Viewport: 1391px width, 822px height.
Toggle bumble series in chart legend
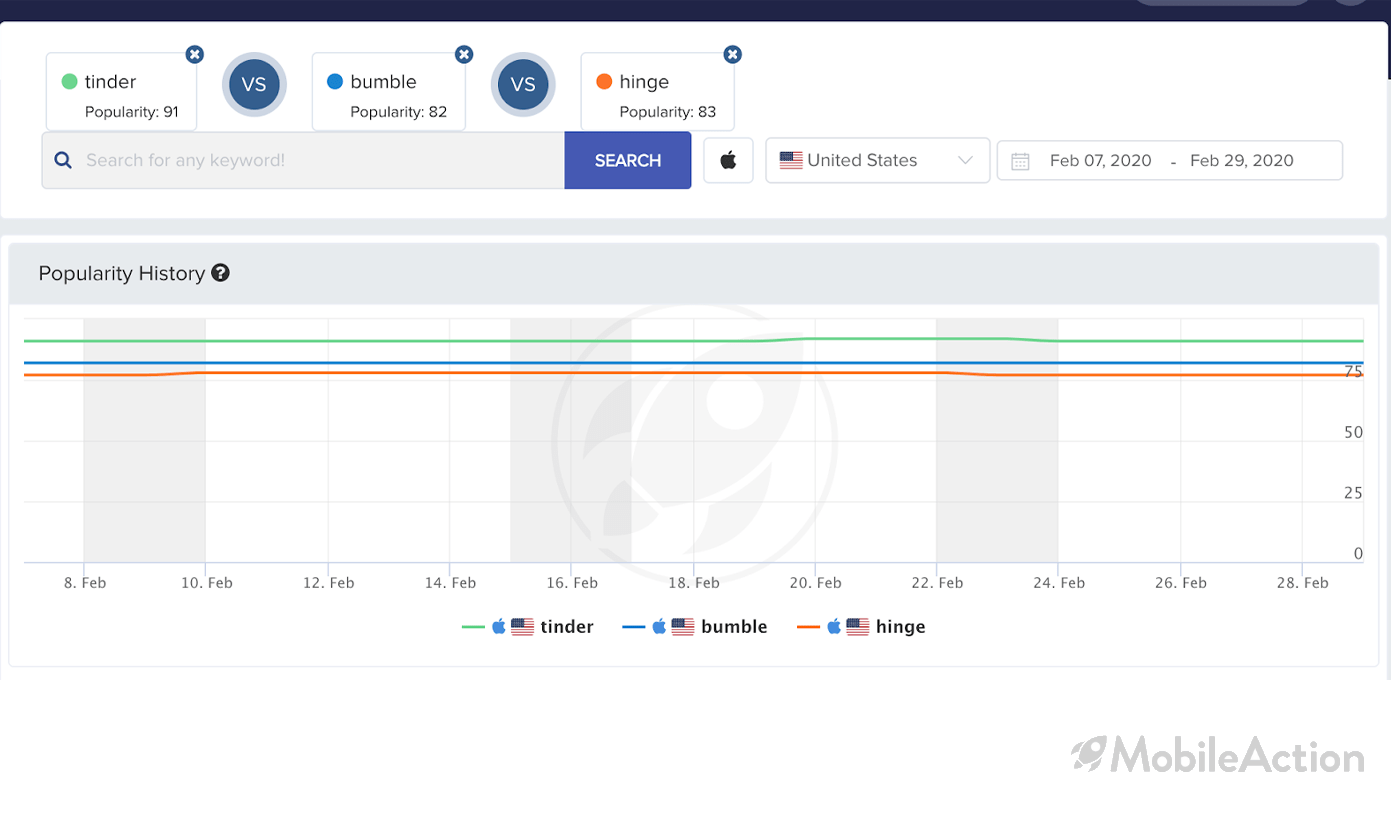(695, 627)
